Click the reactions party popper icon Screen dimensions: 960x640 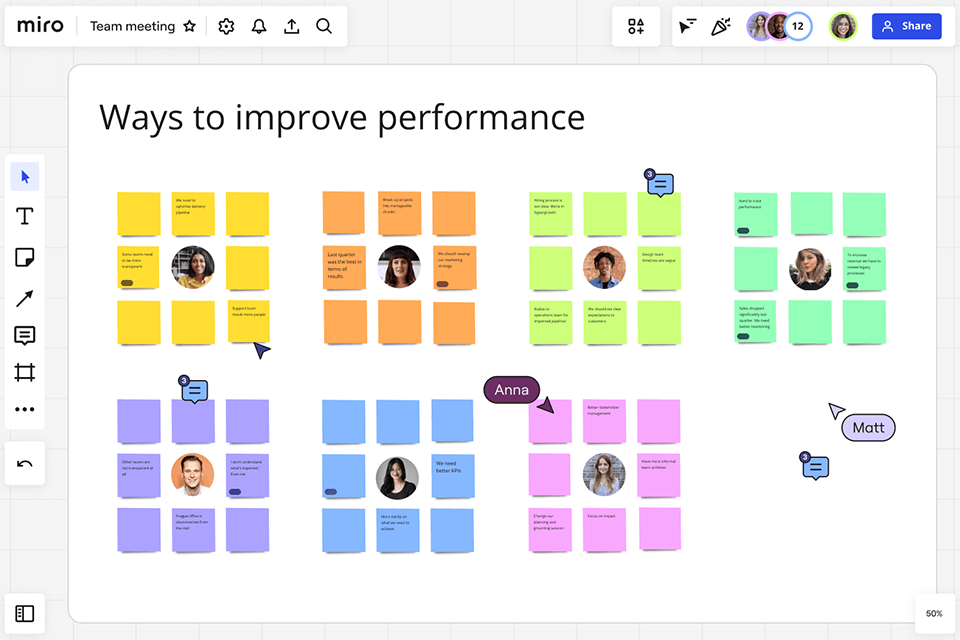click(721, 26)
